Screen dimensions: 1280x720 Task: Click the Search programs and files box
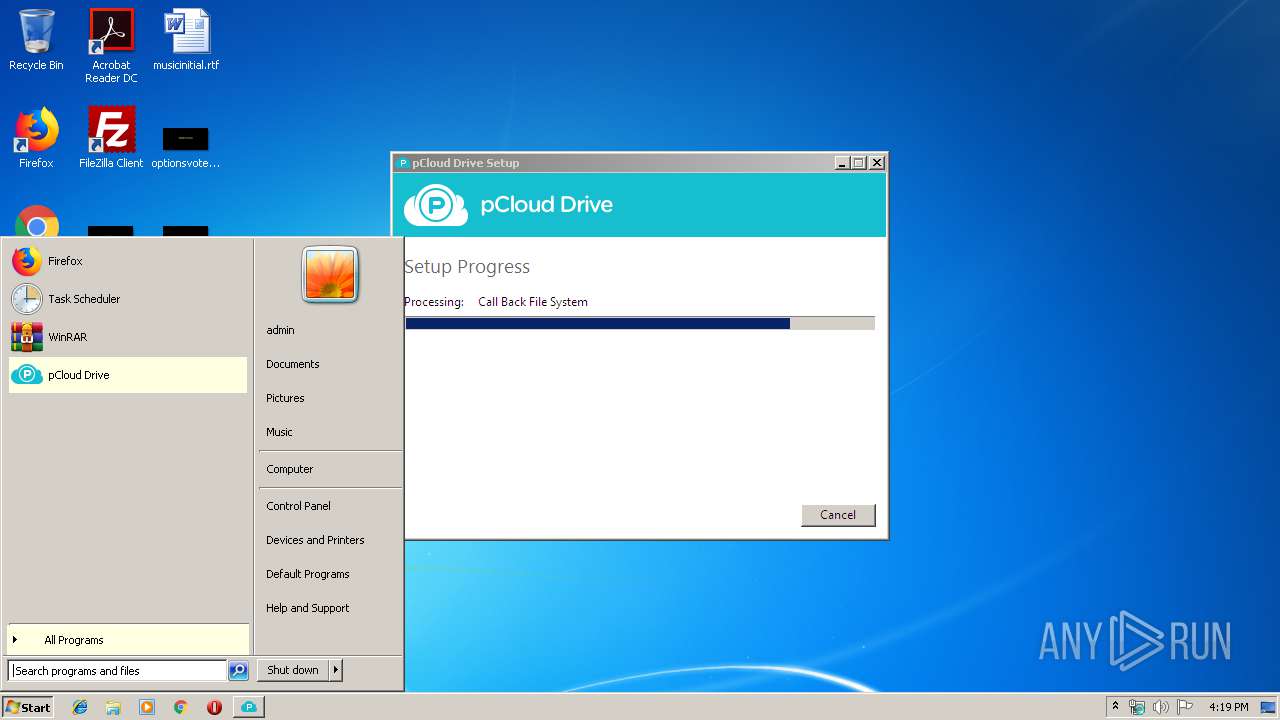pos(117,671)
